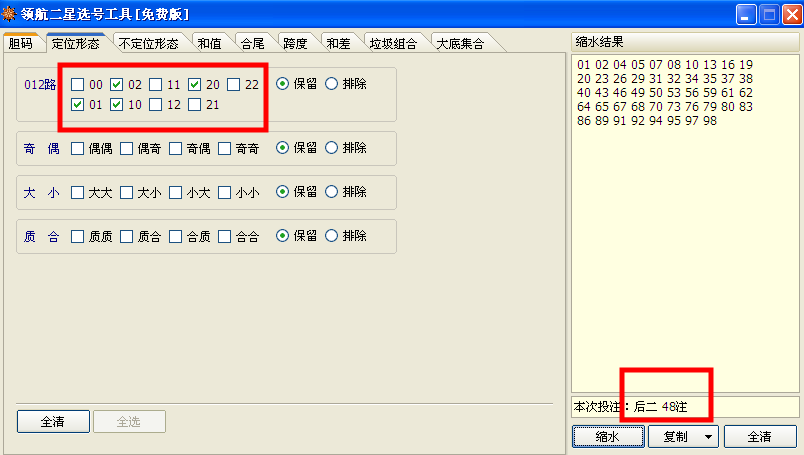Click the 全清 button under results

point(760,437)
